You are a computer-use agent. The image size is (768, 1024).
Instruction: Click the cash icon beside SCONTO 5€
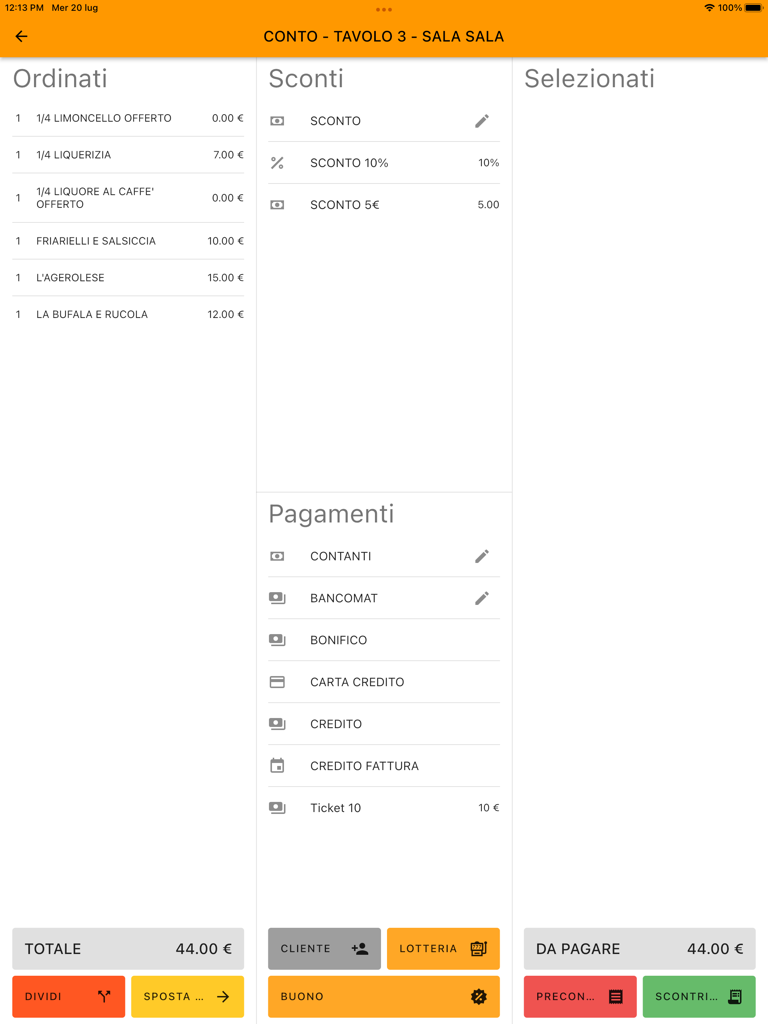click(278, 205)
